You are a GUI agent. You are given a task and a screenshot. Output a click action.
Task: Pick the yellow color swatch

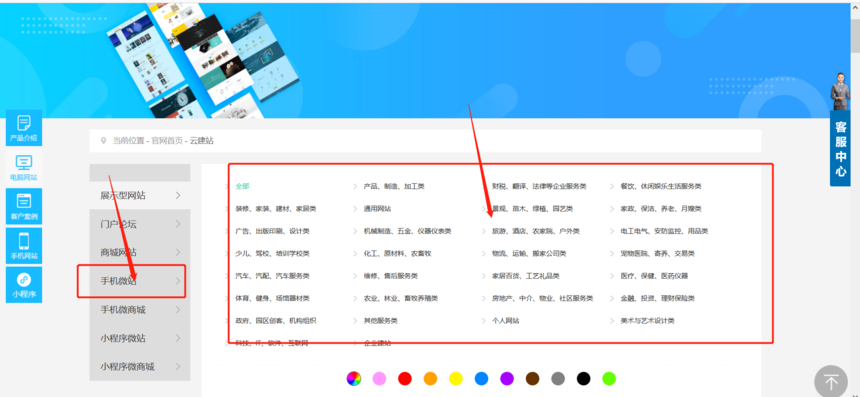456,378
